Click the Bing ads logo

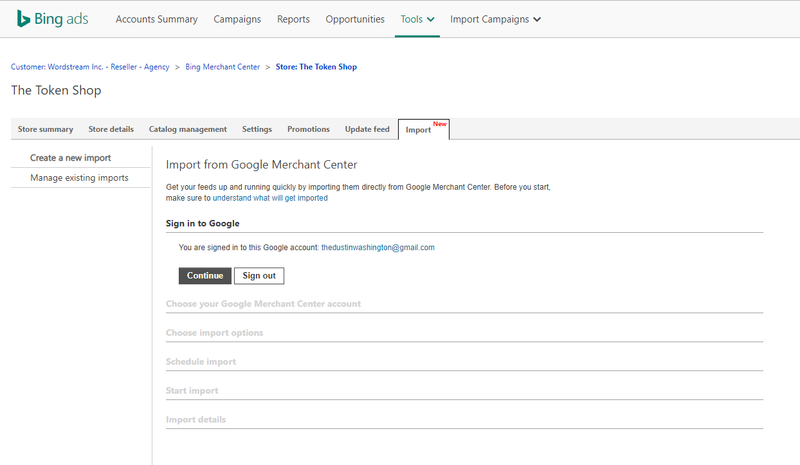[52, 19]
